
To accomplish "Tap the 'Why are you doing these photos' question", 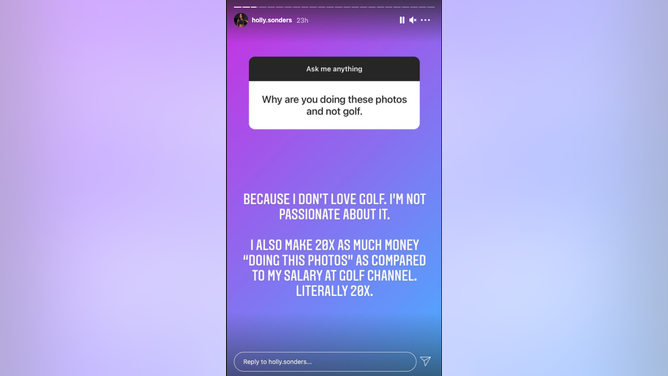I will click(334, 105).
